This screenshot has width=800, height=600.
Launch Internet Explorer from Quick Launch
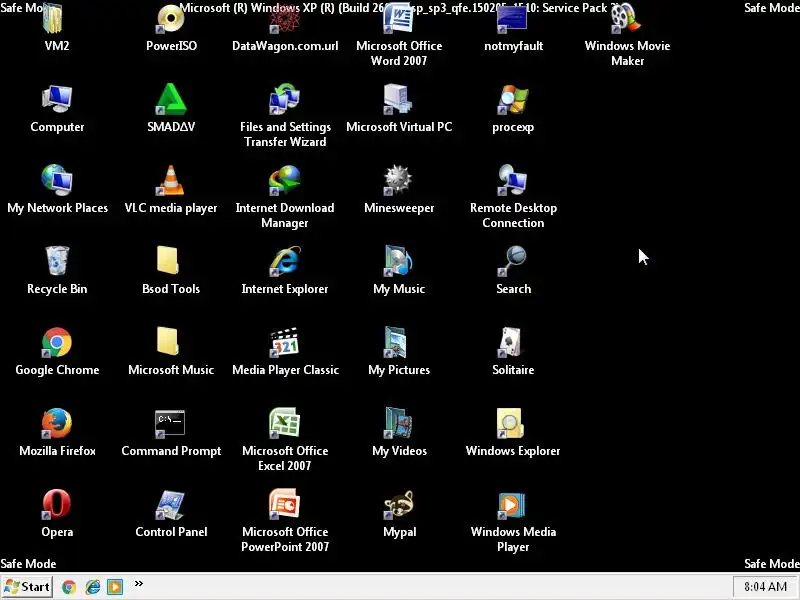click(92, 587)
